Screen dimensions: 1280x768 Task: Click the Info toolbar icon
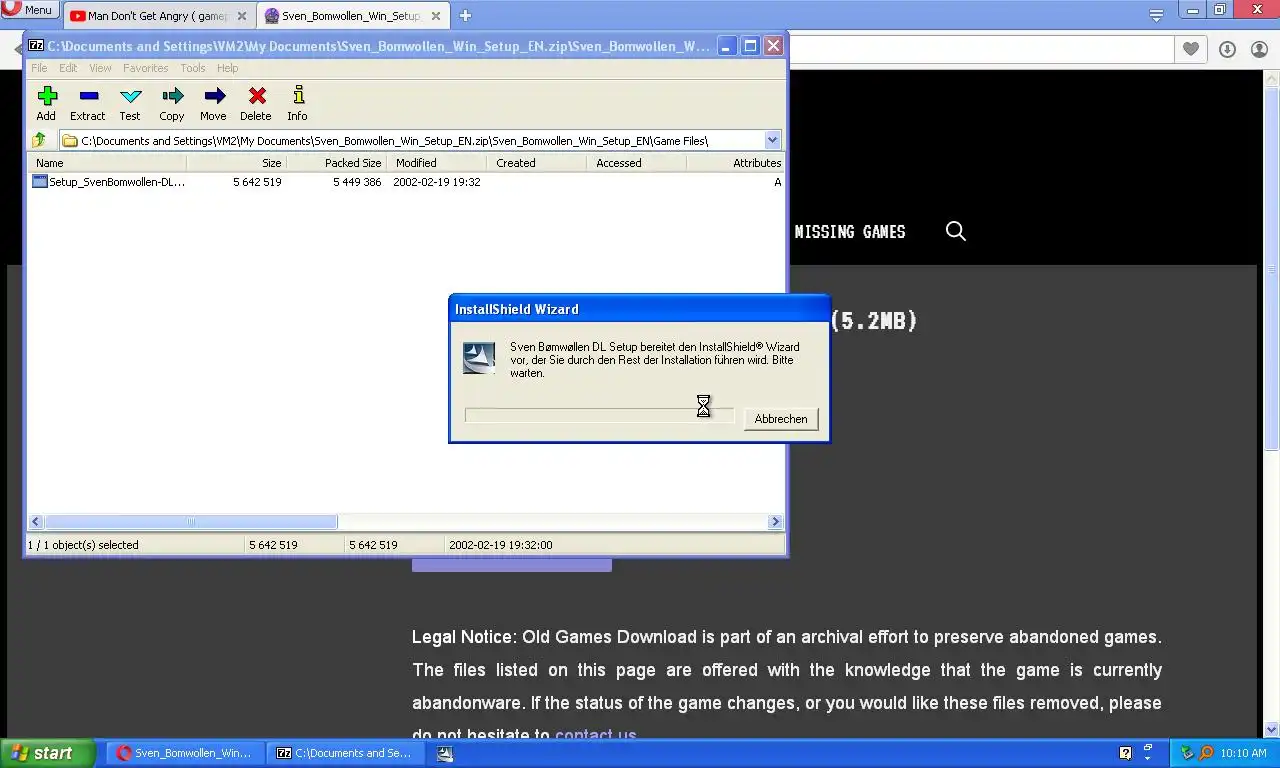click(x=298, y=96)
